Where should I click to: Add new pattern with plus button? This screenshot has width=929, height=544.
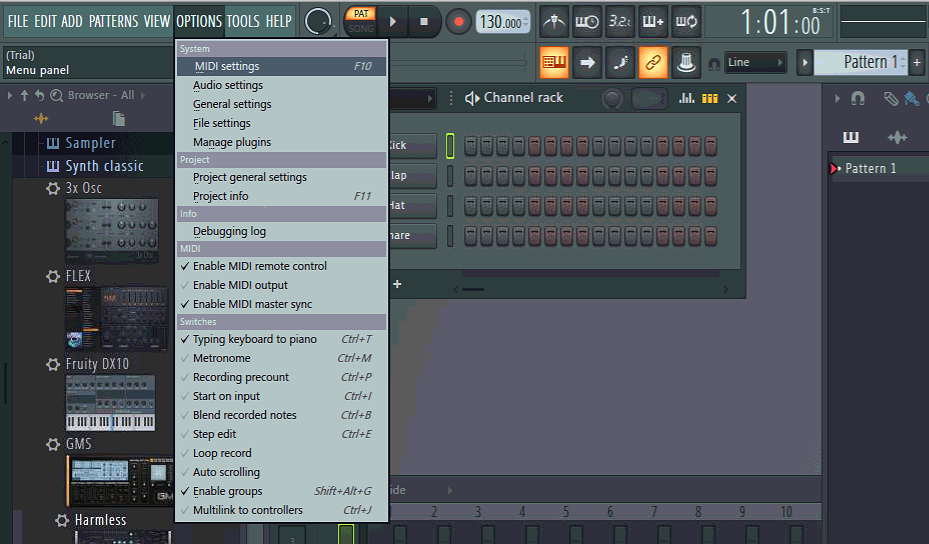click(917, 62)
